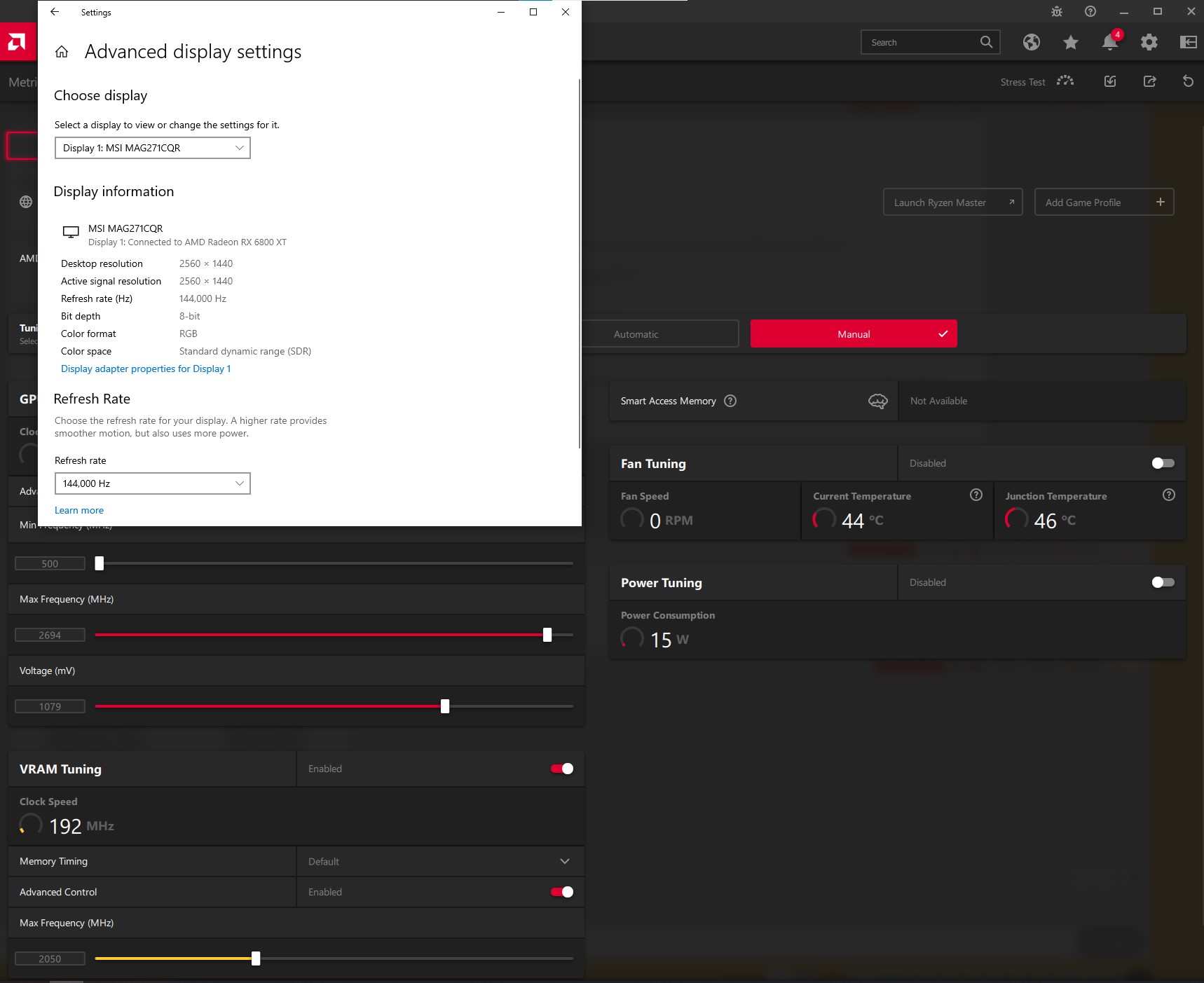Click Voltage value box 1079
Viewport: 1204px width, 983px height.
pos(50,706)
